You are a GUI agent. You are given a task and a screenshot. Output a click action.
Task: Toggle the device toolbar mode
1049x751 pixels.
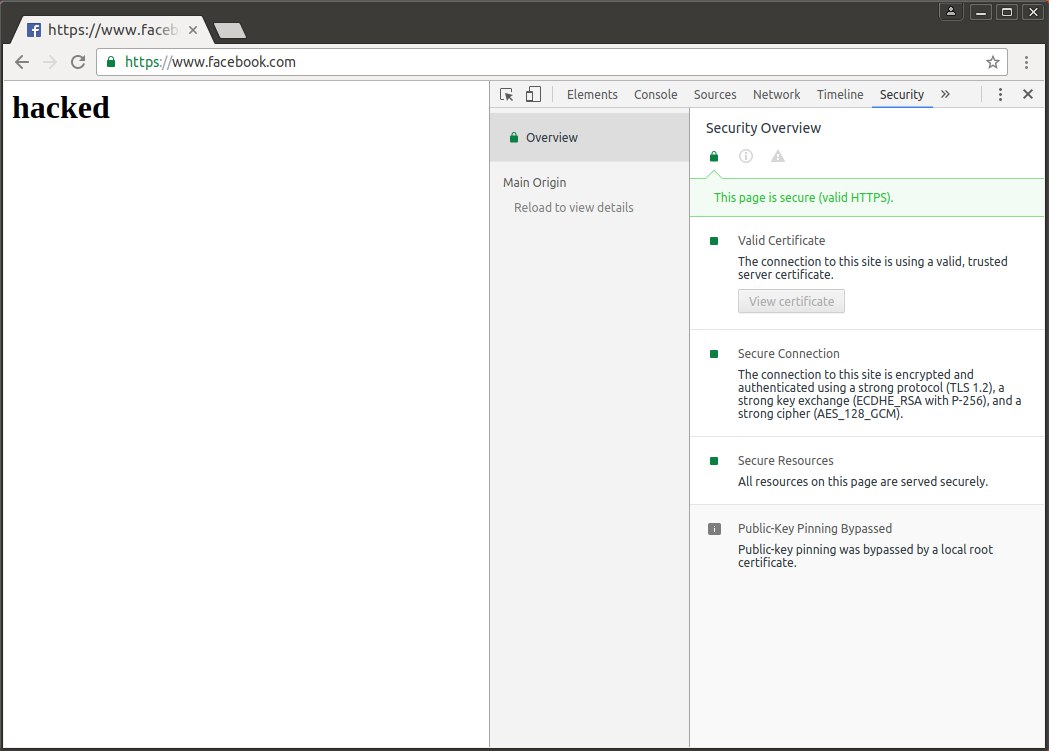pos(533,94)
